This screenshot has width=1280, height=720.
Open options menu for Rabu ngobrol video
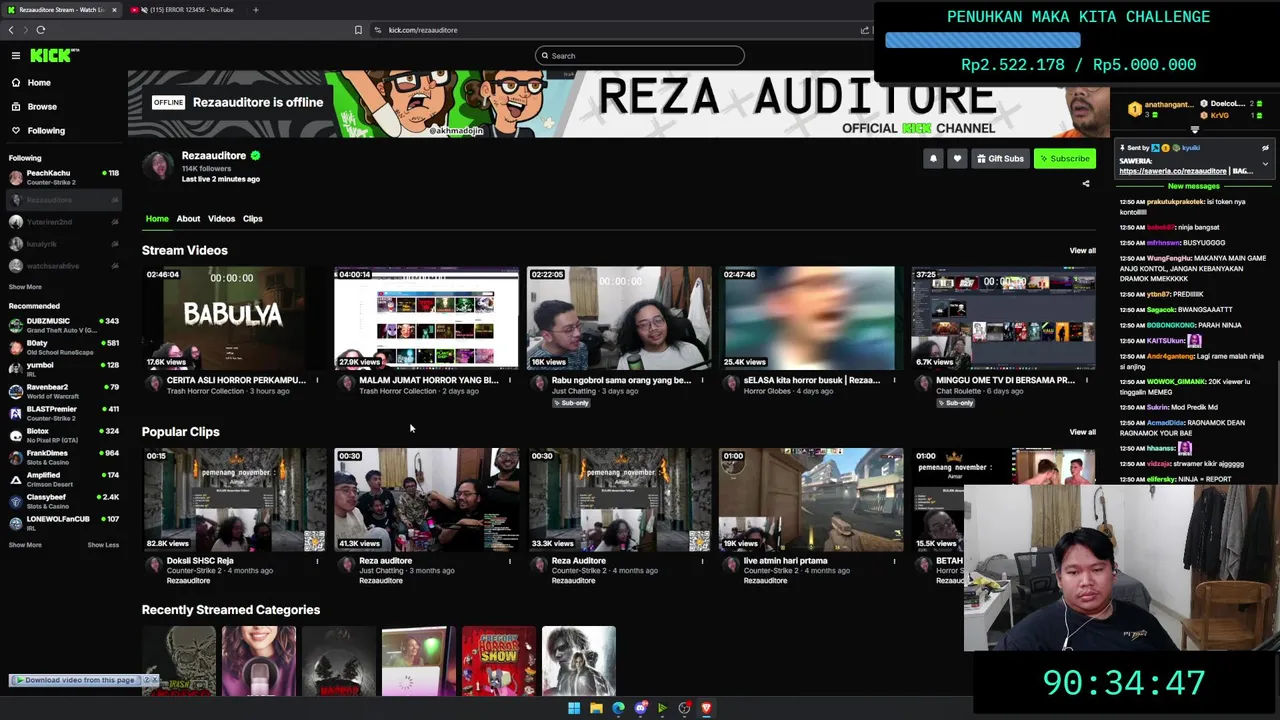click(702, 380)
